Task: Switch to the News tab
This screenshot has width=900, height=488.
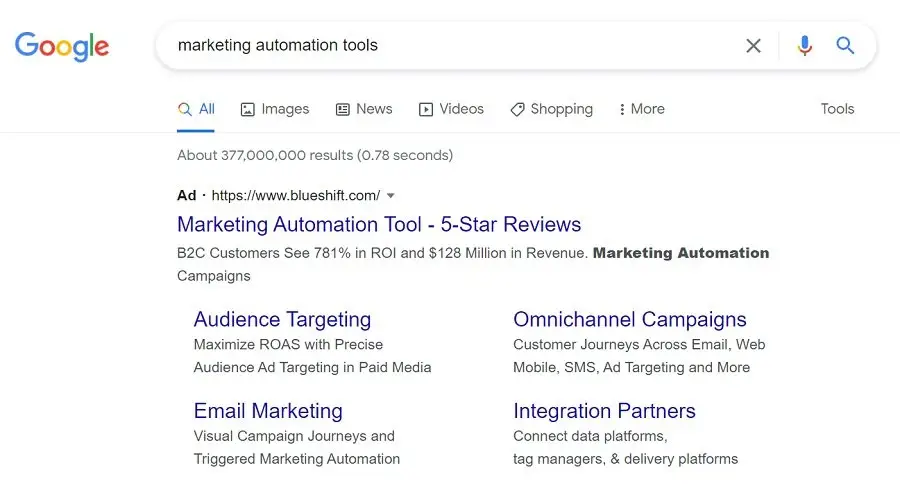Action: pyautogui.click(x=364, y=109)
